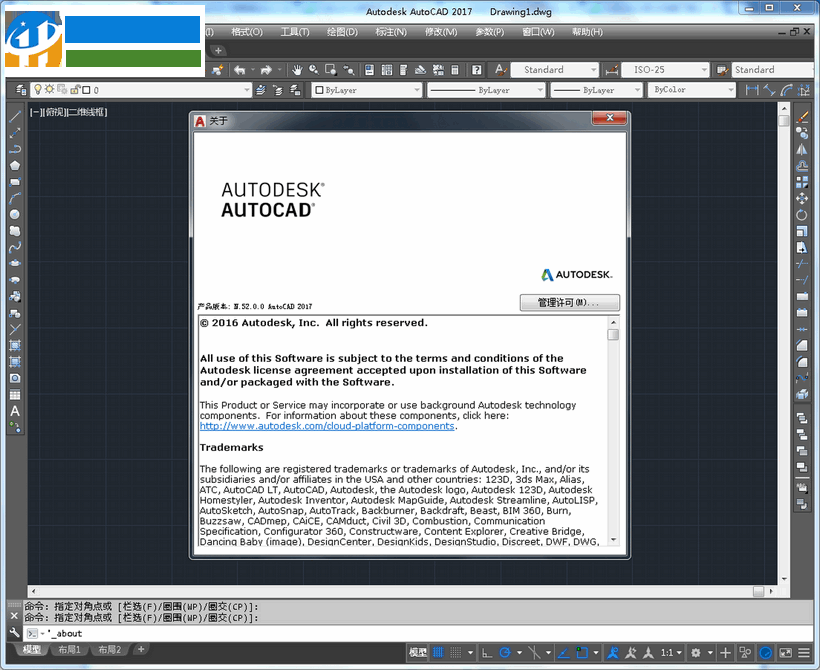This screenshot has width=820, height=670.
Task: Select the Rectangle tool
Action: click(x=13, y=181)
